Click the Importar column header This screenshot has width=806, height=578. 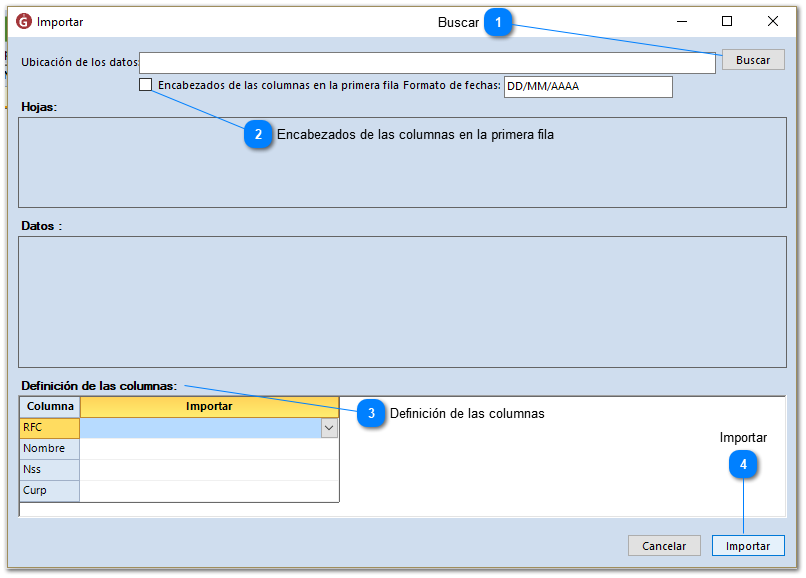pyautogui.click(x=208, y=407)
